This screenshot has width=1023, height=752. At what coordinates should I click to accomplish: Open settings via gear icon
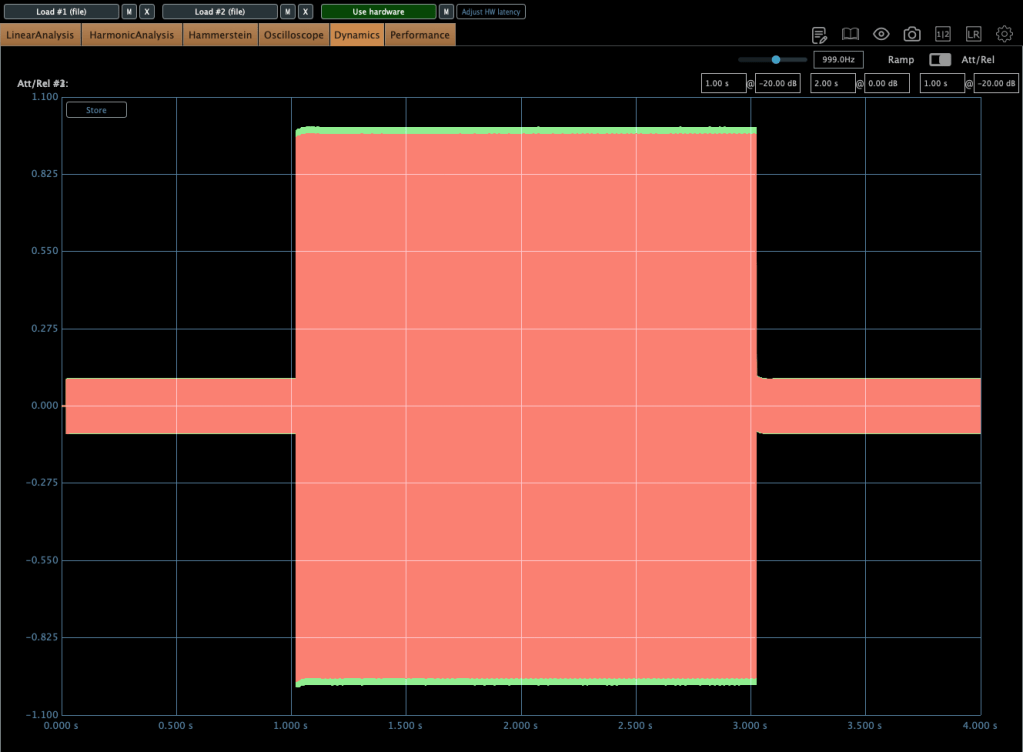(1004, 34)
